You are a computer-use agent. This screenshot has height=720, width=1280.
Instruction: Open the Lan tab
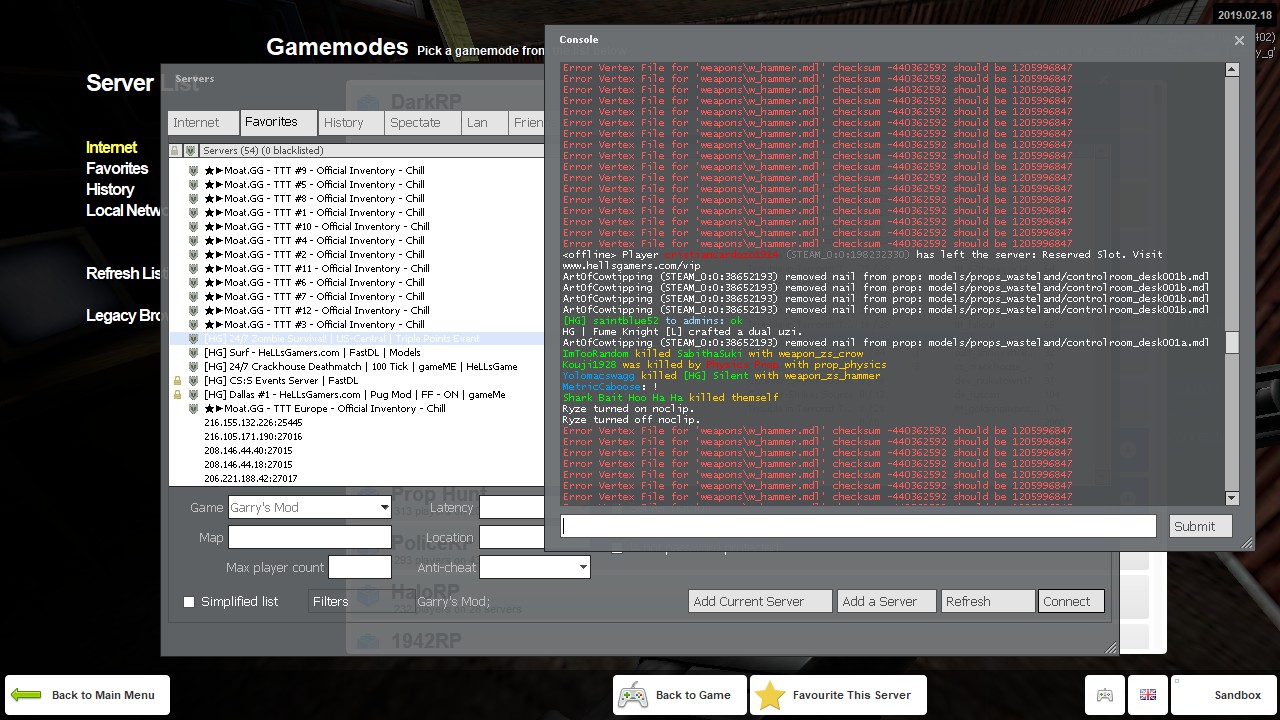coord(485,122)
